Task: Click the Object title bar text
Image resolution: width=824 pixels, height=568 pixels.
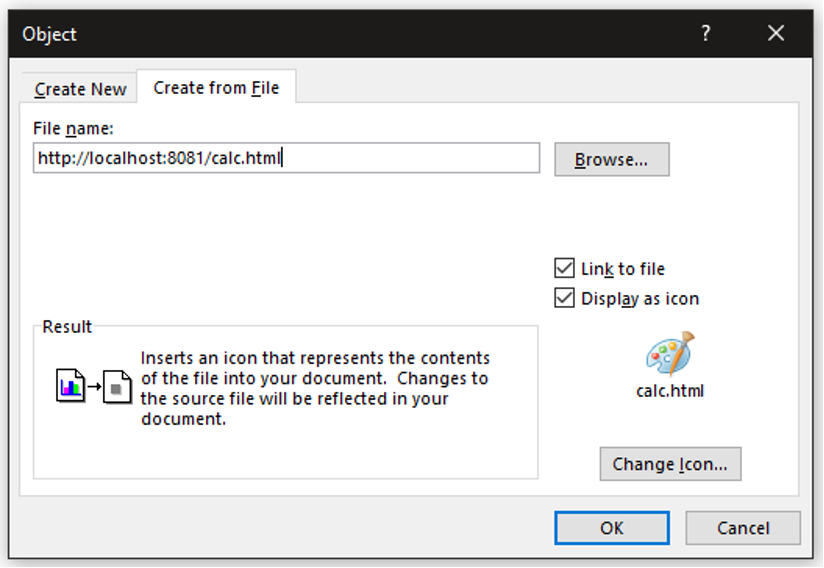Action: click(50, 34)
